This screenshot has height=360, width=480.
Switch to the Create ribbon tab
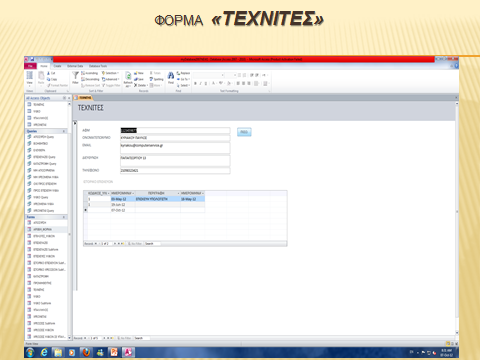point(57,66)
